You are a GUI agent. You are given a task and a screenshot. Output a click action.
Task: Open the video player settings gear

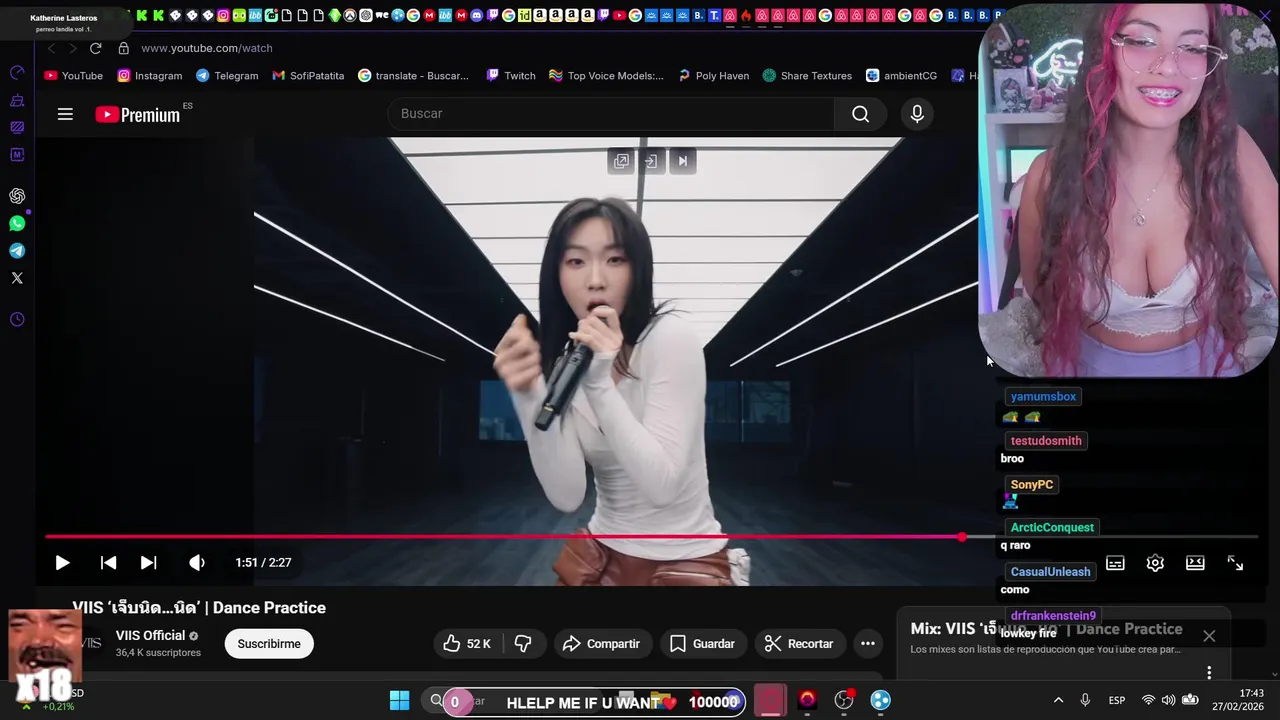point(1155,563)
